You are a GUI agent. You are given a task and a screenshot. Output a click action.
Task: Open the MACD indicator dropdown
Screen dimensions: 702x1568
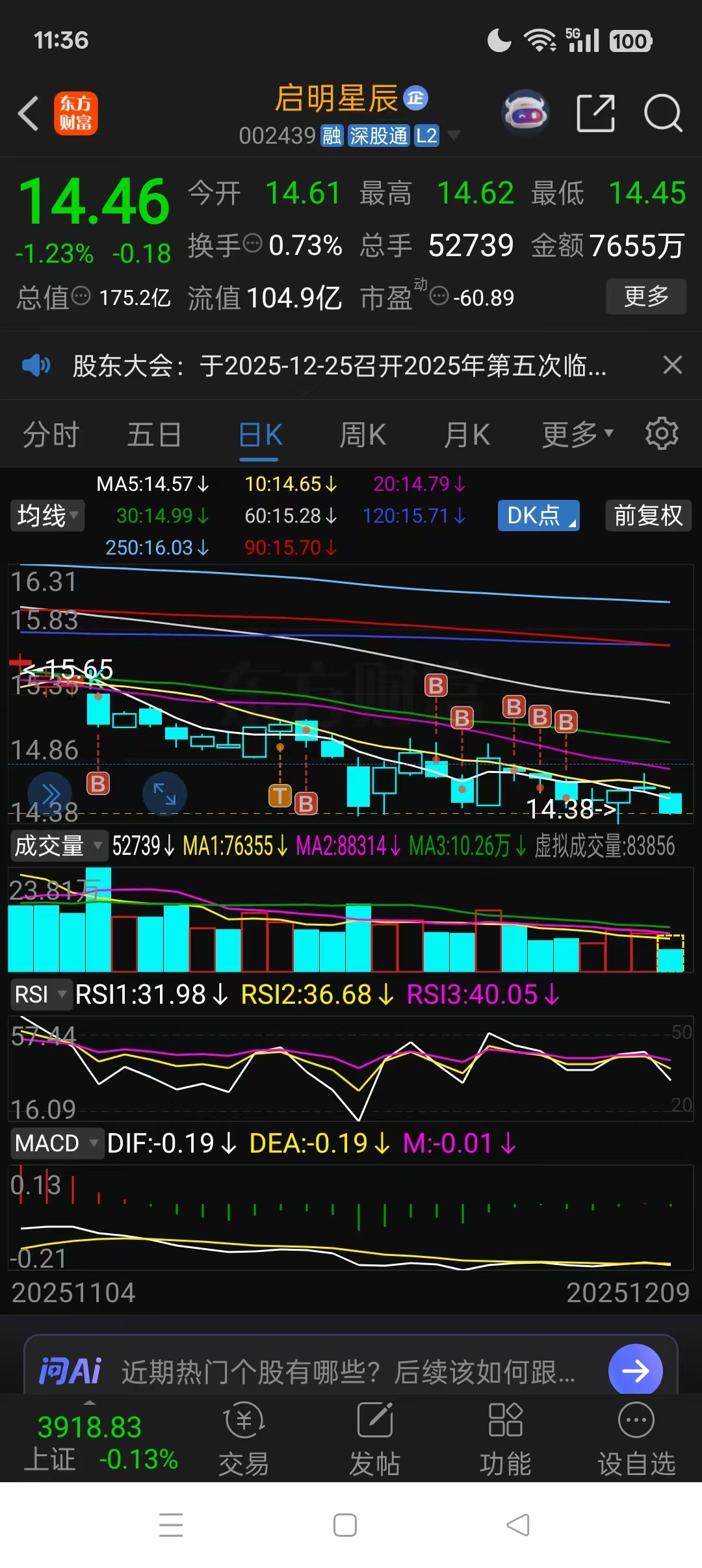pos(57,1143)
